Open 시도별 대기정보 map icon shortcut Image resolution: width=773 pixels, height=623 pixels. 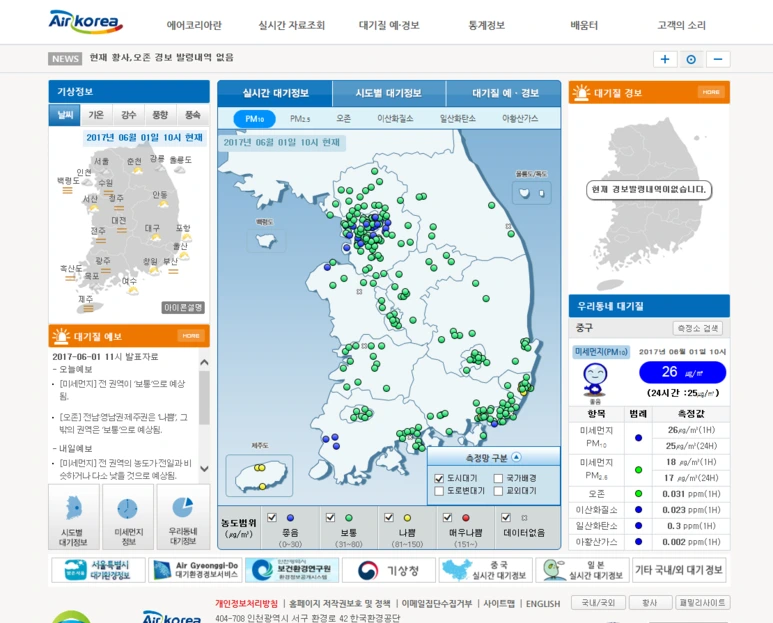[x=74, y=516]
